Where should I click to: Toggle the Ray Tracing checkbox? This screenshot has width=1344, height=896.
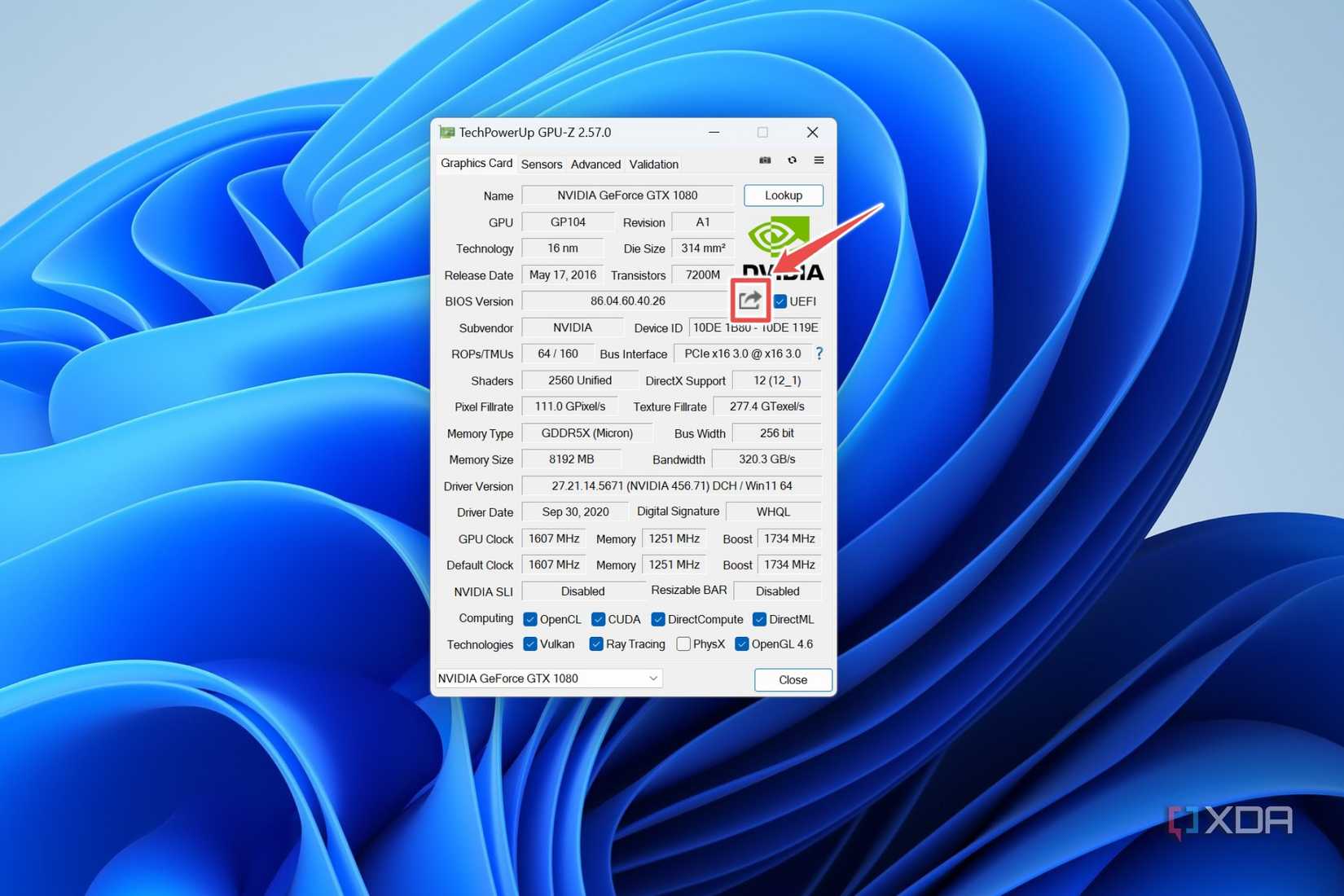596,644
